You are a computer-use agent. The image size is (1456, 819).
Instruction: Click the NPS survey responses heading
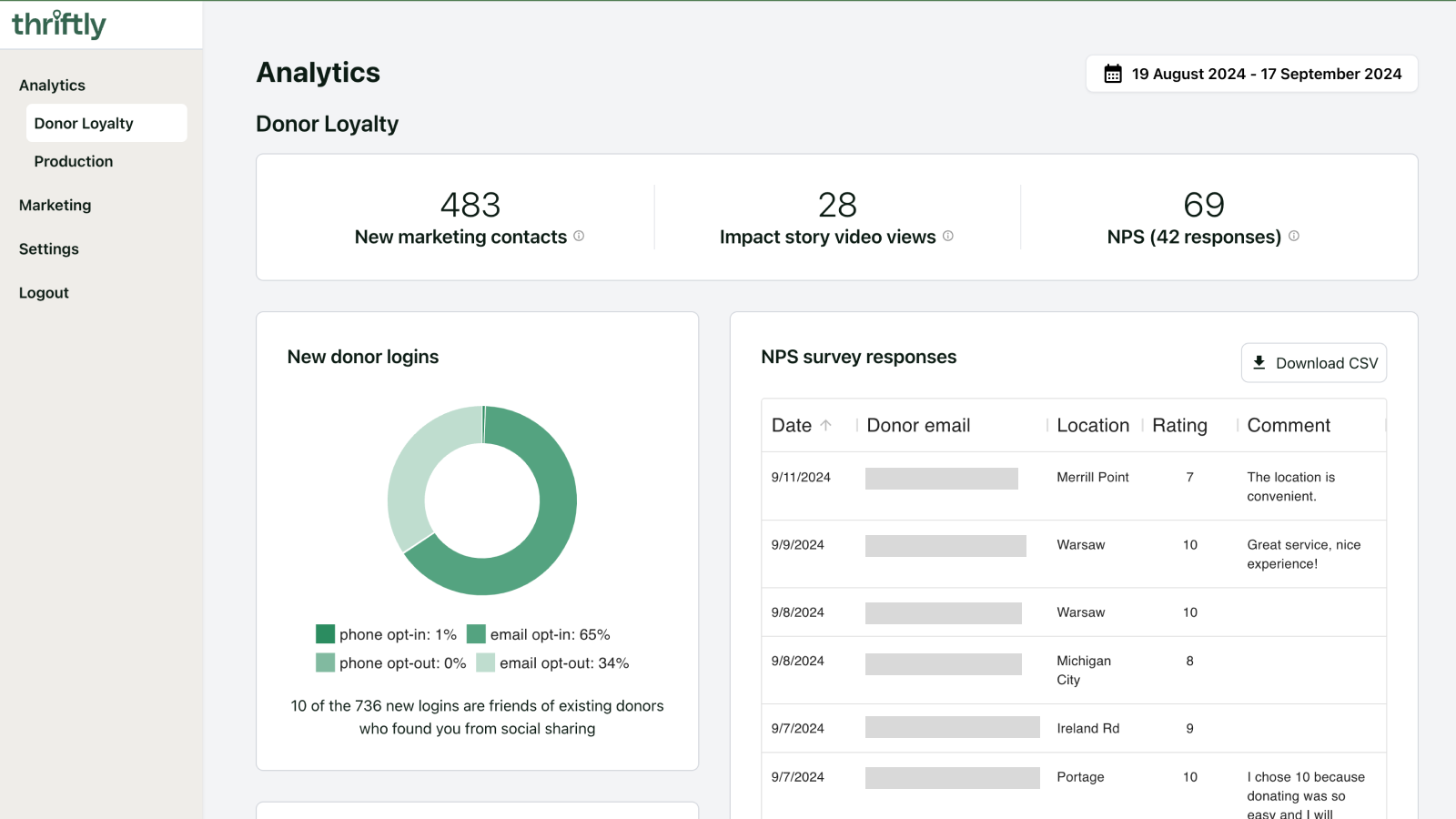point(859,357)
